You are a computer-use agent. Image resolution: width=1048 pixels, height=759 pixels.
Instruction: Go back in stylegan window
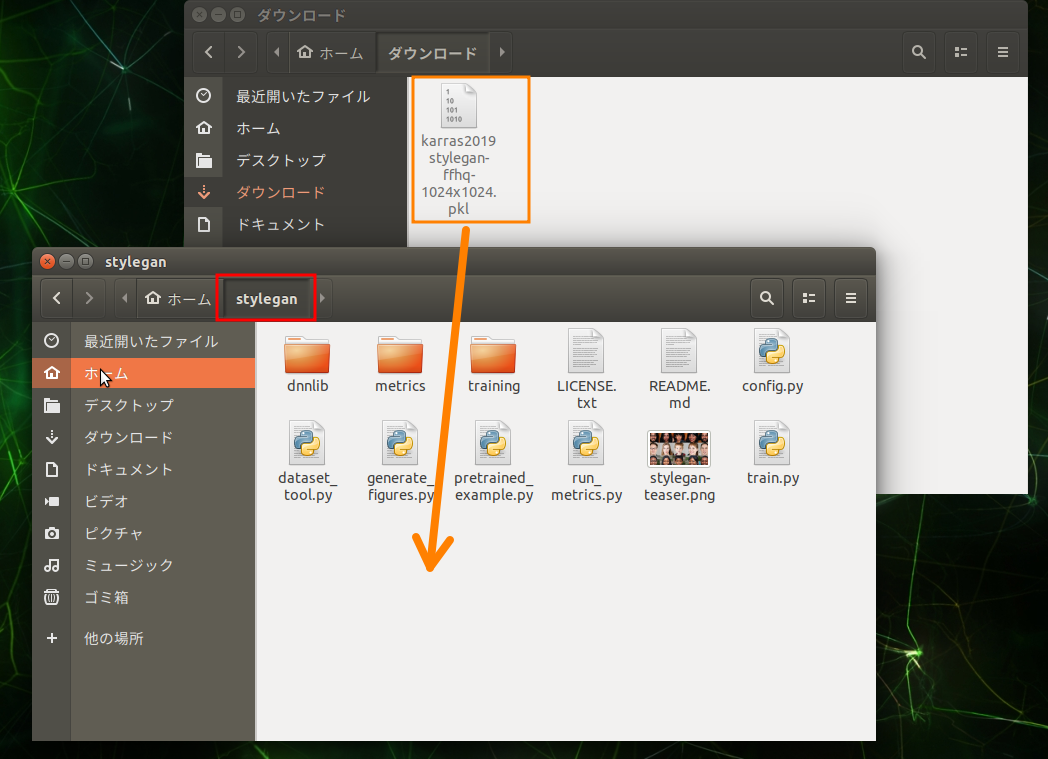[57, 298]
